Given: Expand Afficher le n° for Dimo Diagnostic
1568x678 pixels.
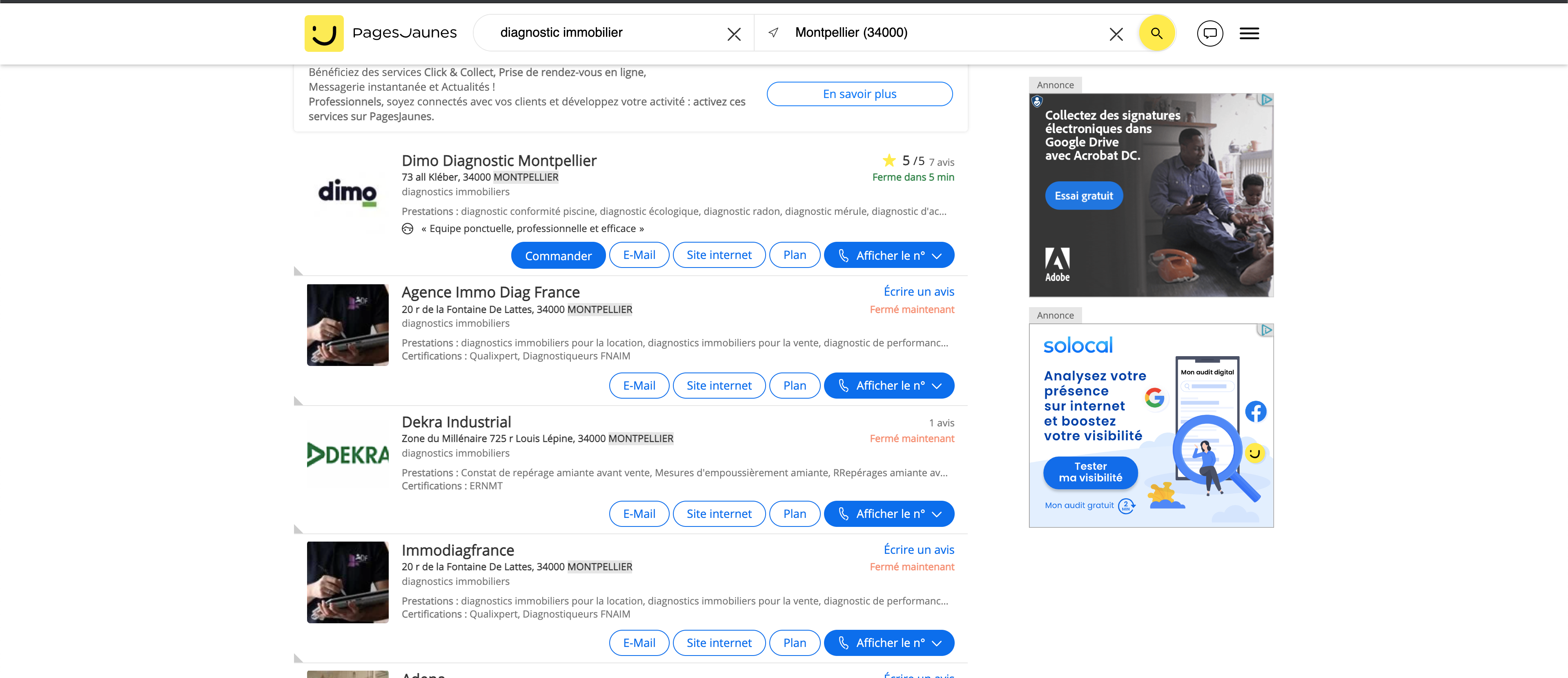Looking at the screenshot, I should pyautogui.click(x=889, y=255).
